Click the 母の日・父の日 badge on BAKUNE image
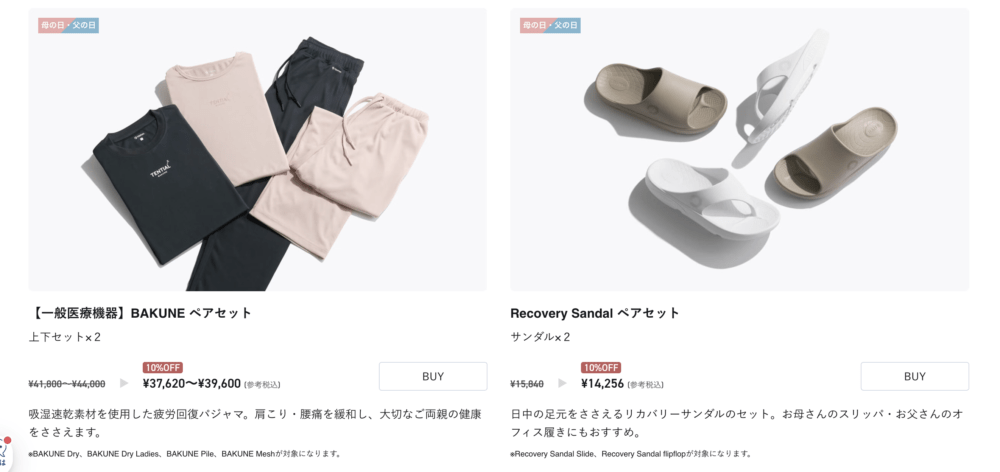This screenshot has height=472, width=1000. [x=68, y=26]
